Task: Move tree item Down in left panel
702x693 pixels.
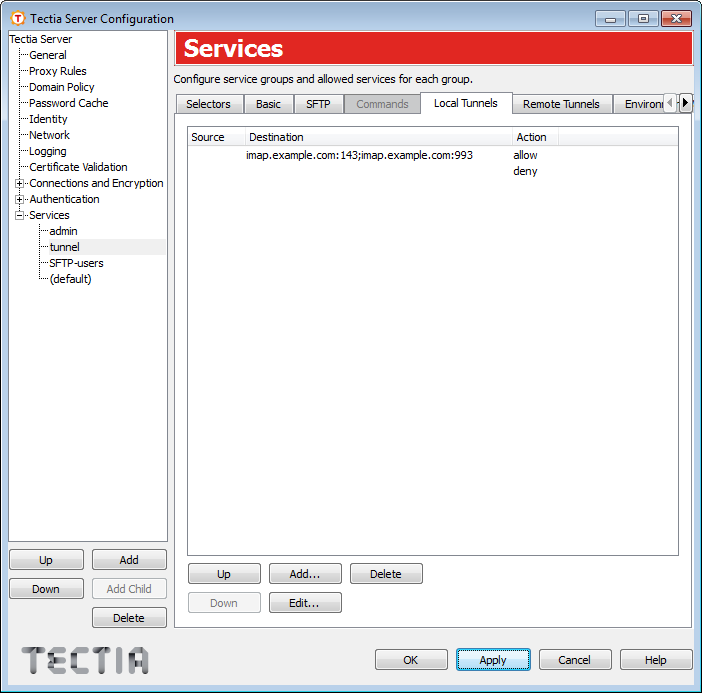Action: click(x=46, y=589)
